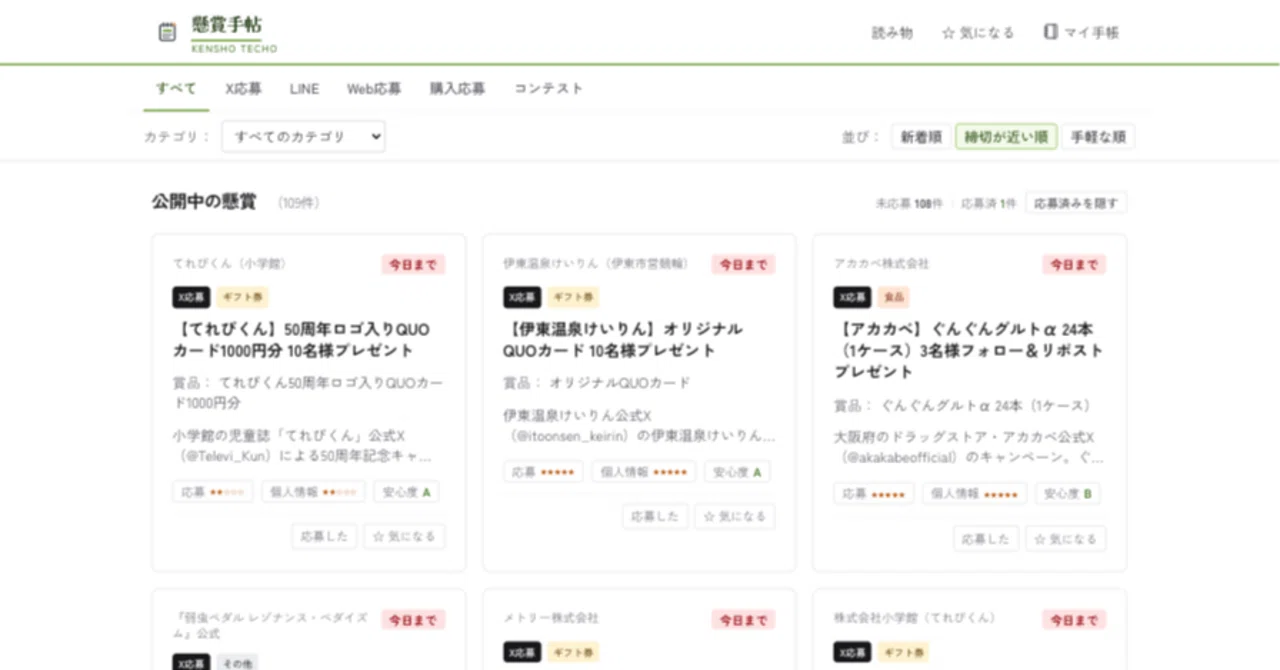
Task: Click 公開中の懸賞 heading
Action: click(204, 202)
